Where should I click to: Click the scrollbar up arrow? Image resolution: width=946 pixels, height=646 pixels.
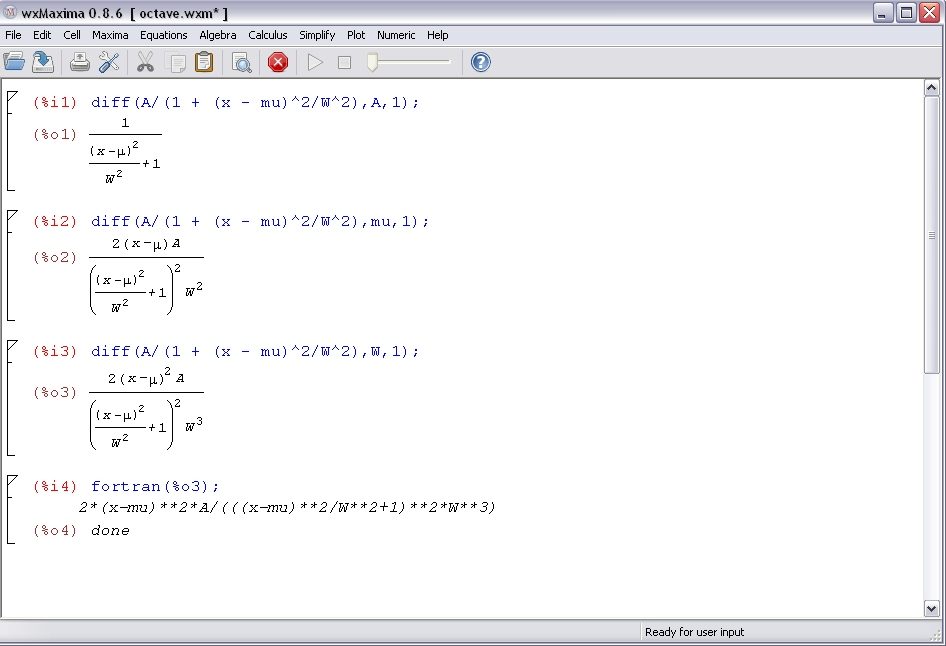(931, 88)
